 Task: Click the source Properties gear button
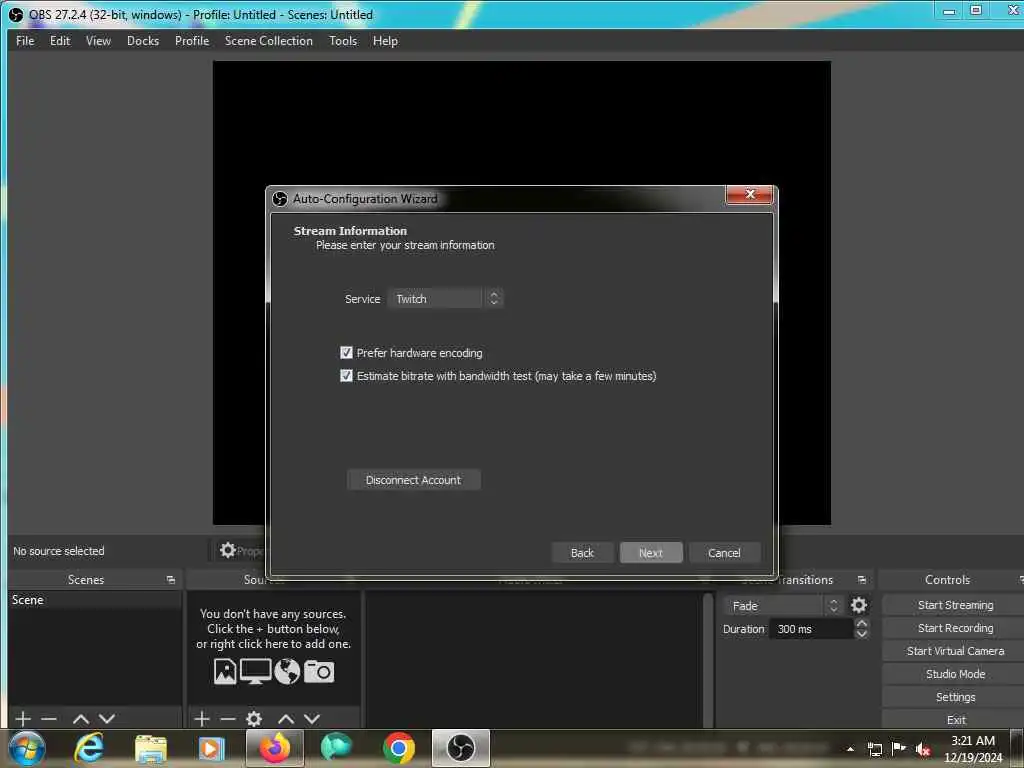coord(240,551)
